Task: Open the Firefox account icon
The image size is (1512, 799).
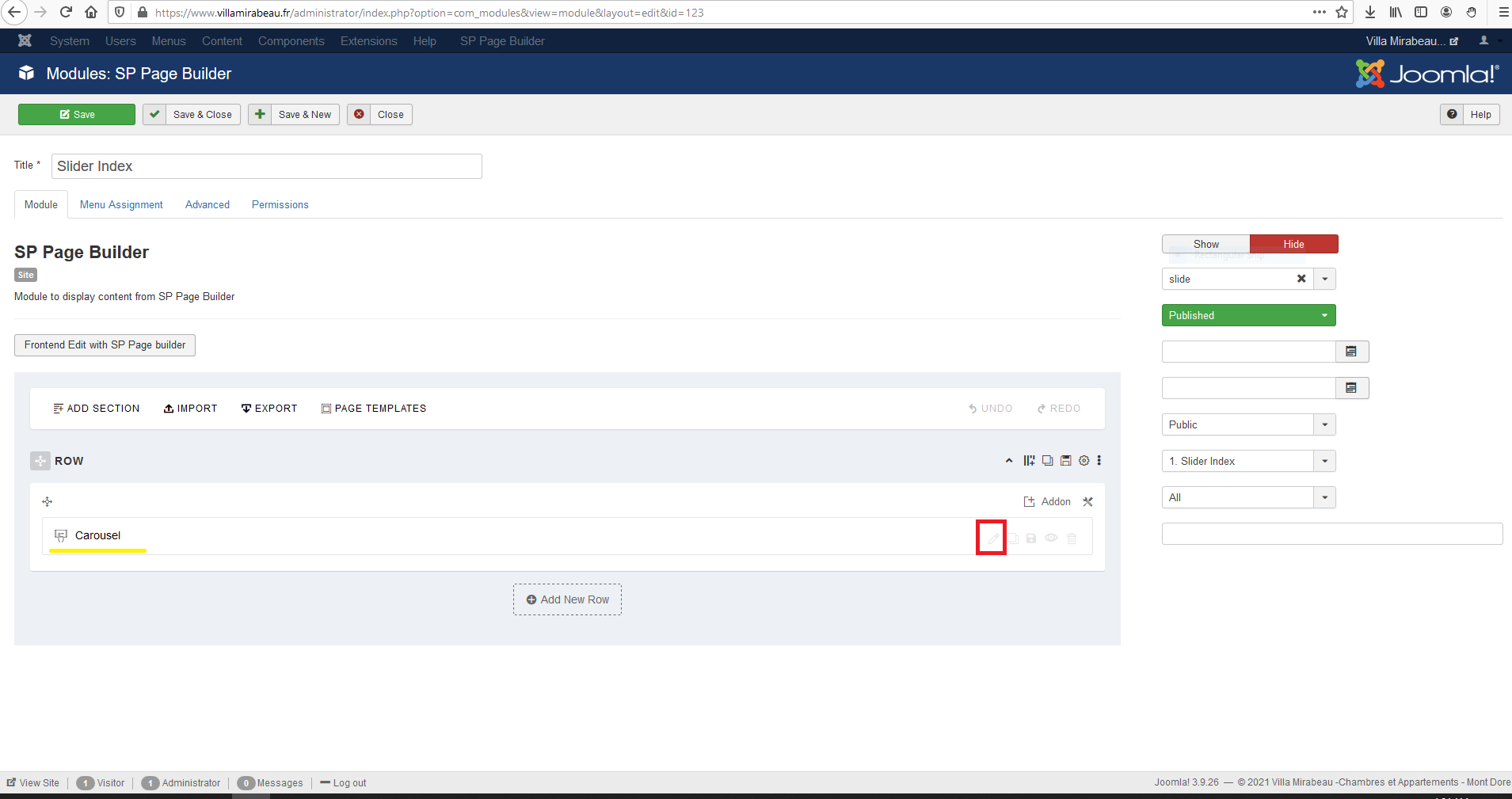Action: pyautogui.click(x=1446, y=12)
